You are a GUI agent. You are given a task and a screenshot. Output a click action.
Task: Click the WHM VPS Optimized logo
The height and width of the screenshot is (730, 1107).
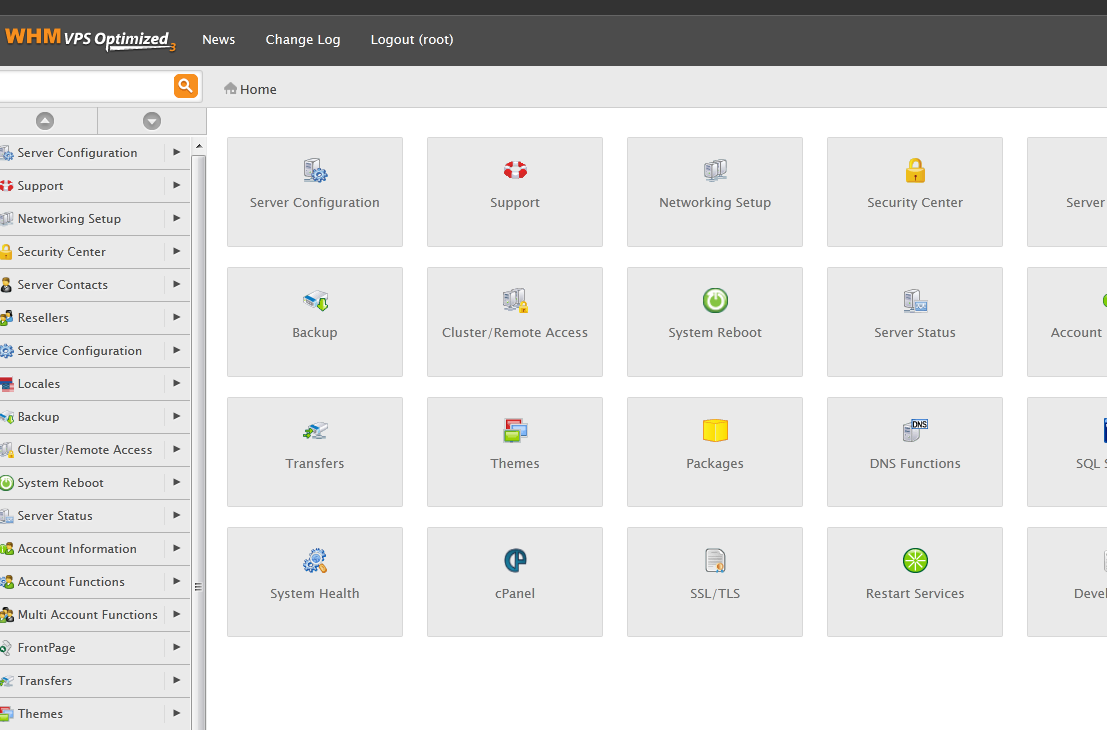pos(90,39)
